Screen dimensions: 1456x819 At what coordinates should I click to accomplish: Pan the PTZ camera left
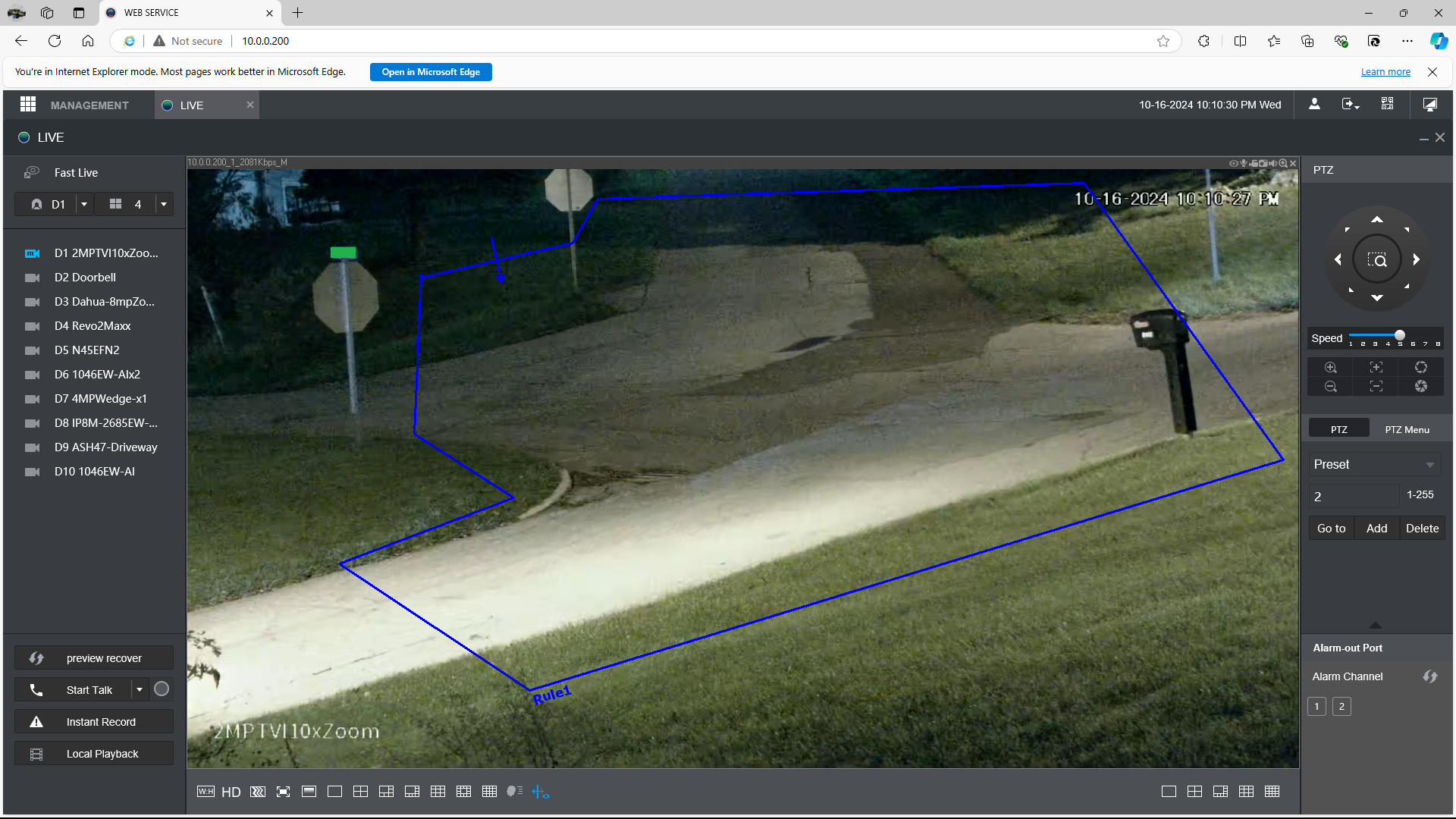[1338, 259]
